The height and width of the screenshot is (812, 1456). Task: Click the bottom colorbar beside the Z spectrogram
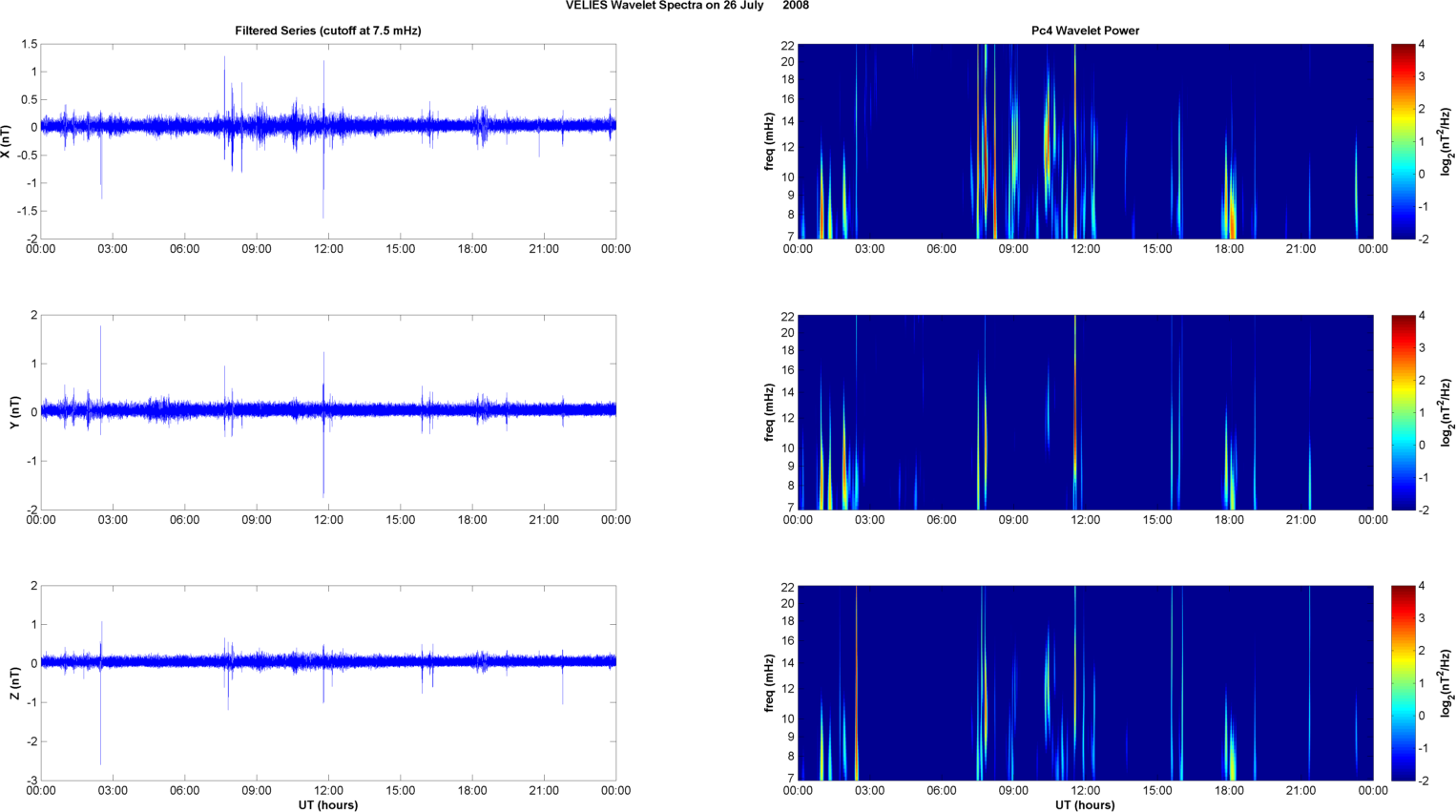tap(1403, 682)
